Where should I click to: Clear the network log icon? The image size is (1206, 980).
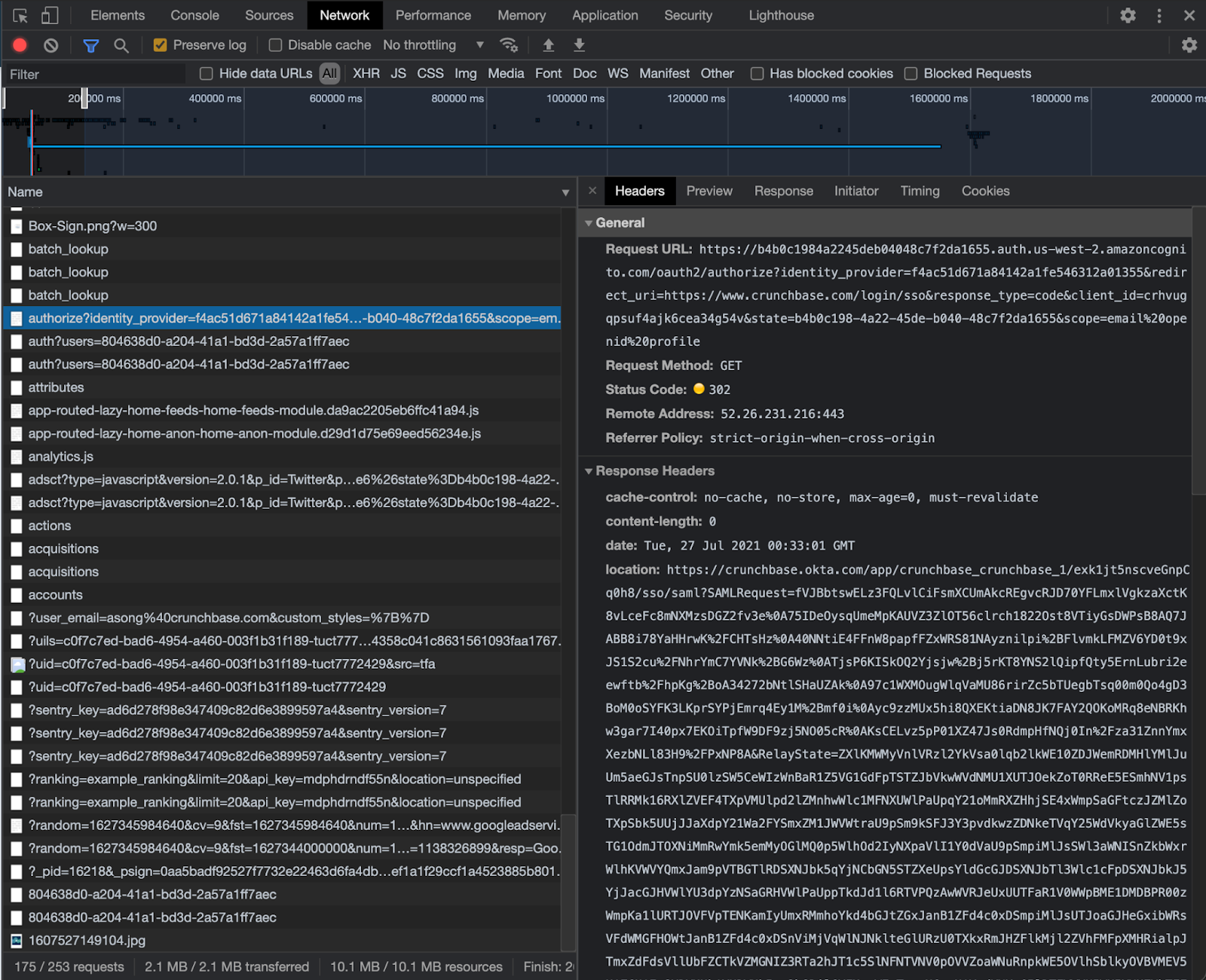tap(51, 45)
